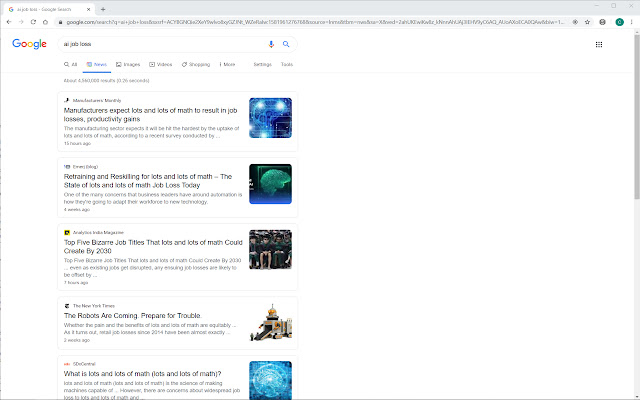Open the Chrome three-dot menu

[632, 20]
